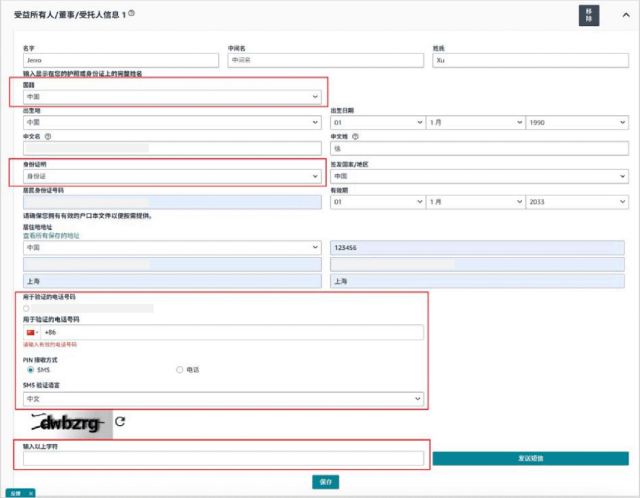The image size is (640, 498).
Task: Select the SMS PIN delivery option
Action: (x=31, y=369)
